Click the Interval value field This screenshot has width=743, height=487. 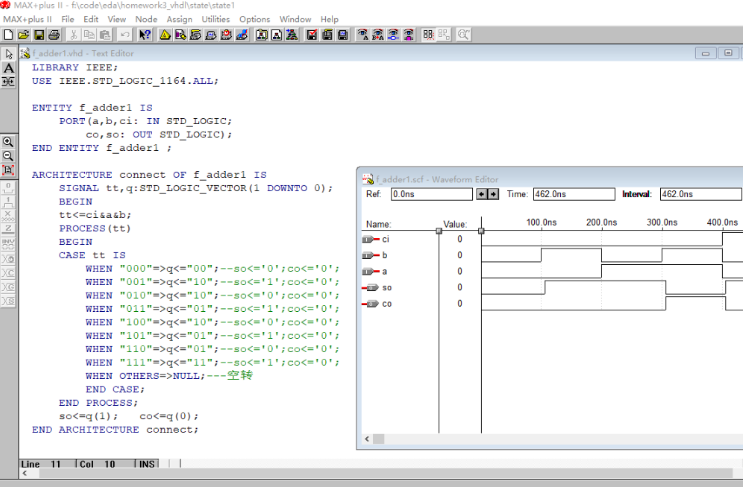point(698,194)
